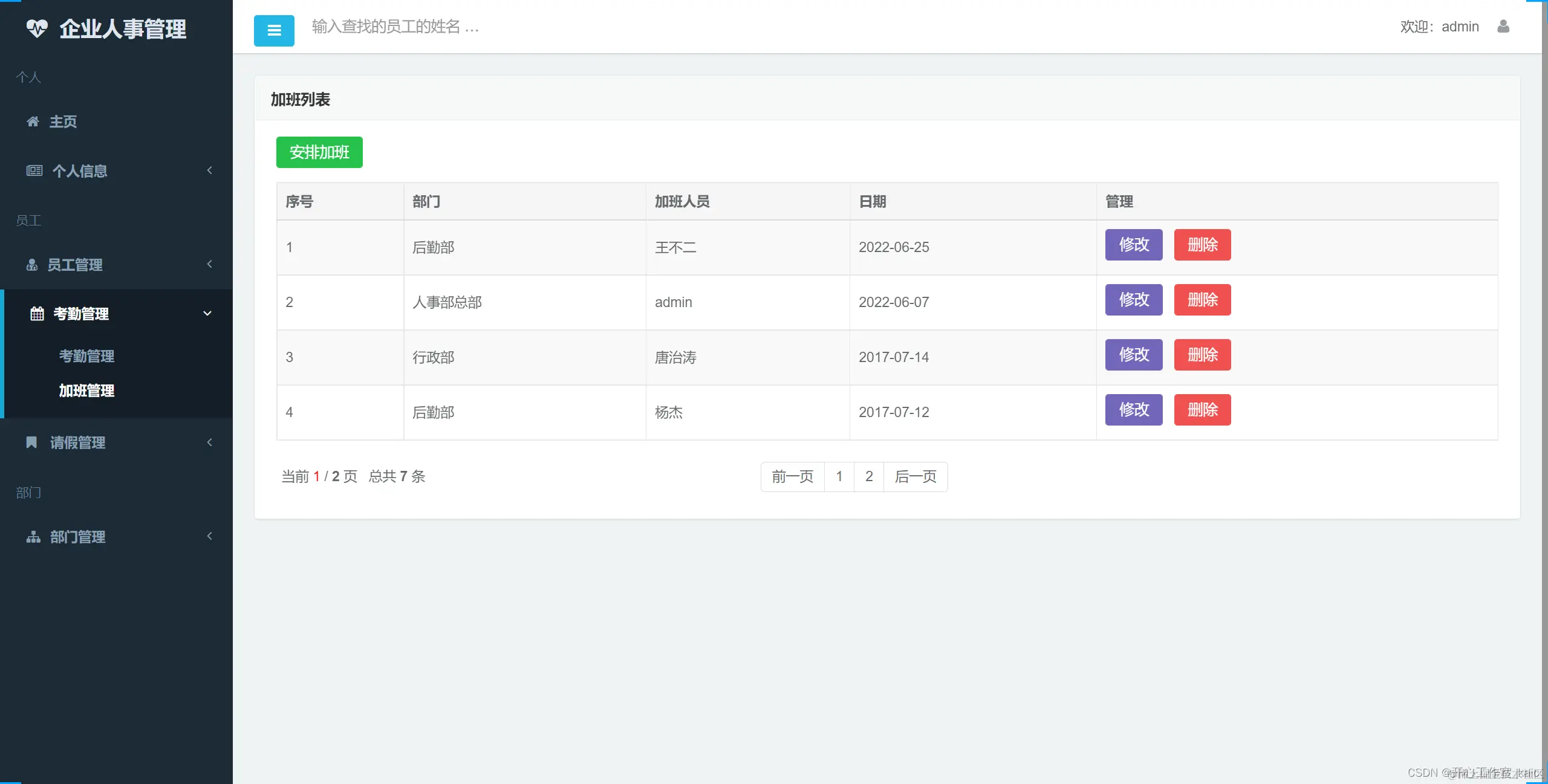Collapse the 考勤管理 submenu chevron
Screen dimensions: 1548x784
coord(207,314)
